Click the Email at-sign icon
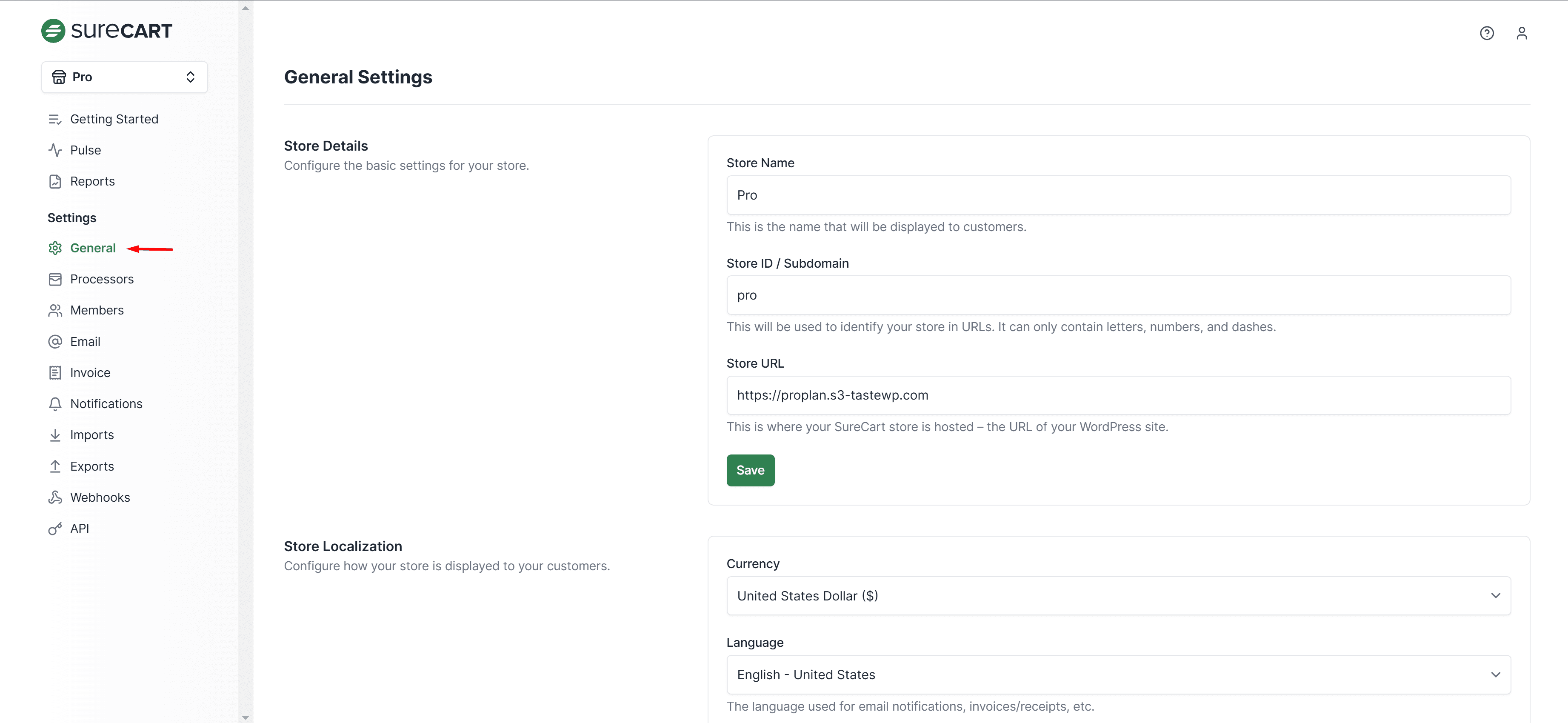1568x723 pixels. click(55, 341)
